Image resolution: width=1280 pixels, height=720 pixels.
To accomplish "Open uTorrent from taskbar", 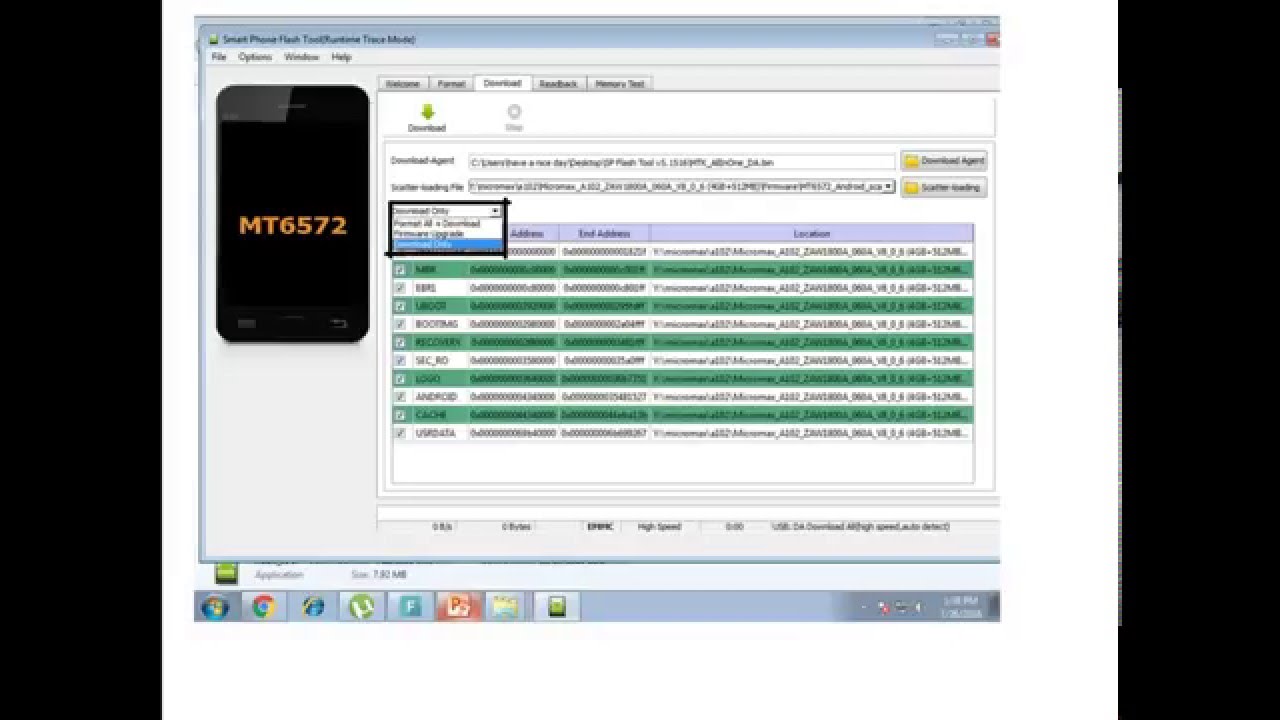I will coord(361,606).
